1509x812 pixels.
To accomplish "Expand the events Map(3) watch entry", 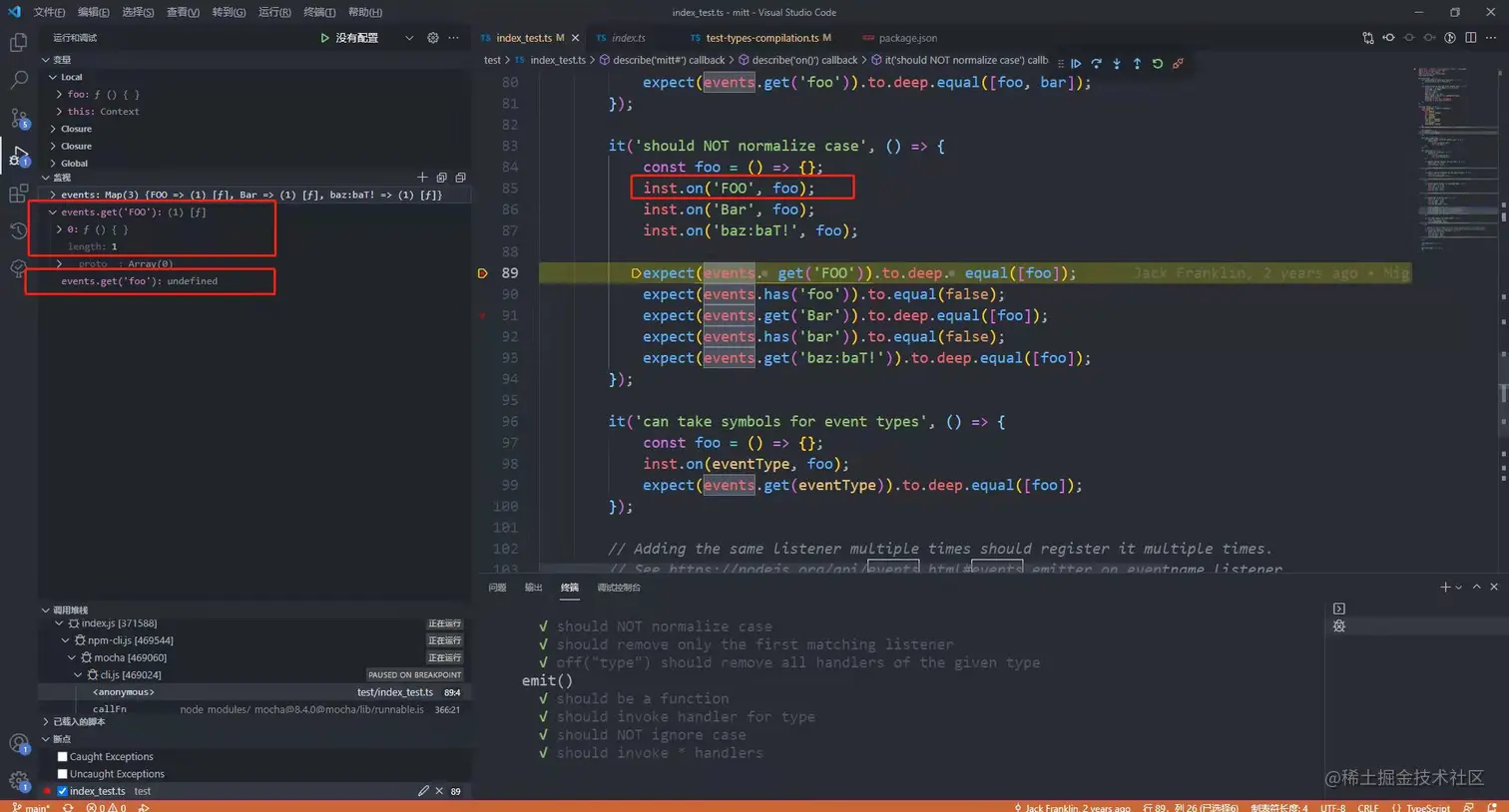I will (x=53, y=196).
